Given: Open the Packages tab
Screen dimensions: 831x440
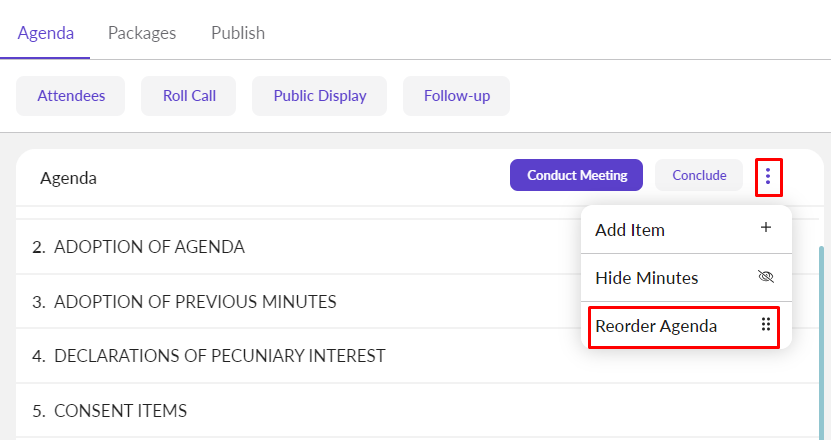Looking at the screenshot, I should pos(142,33).
